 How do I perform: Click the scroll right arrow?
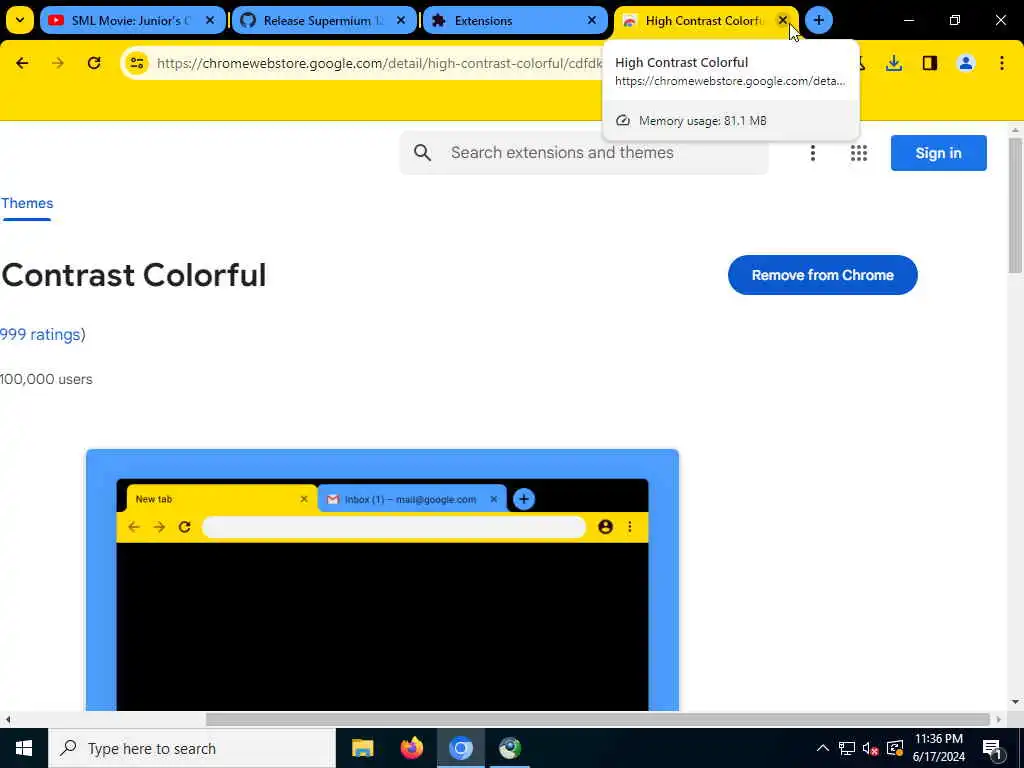coord(999,719)
